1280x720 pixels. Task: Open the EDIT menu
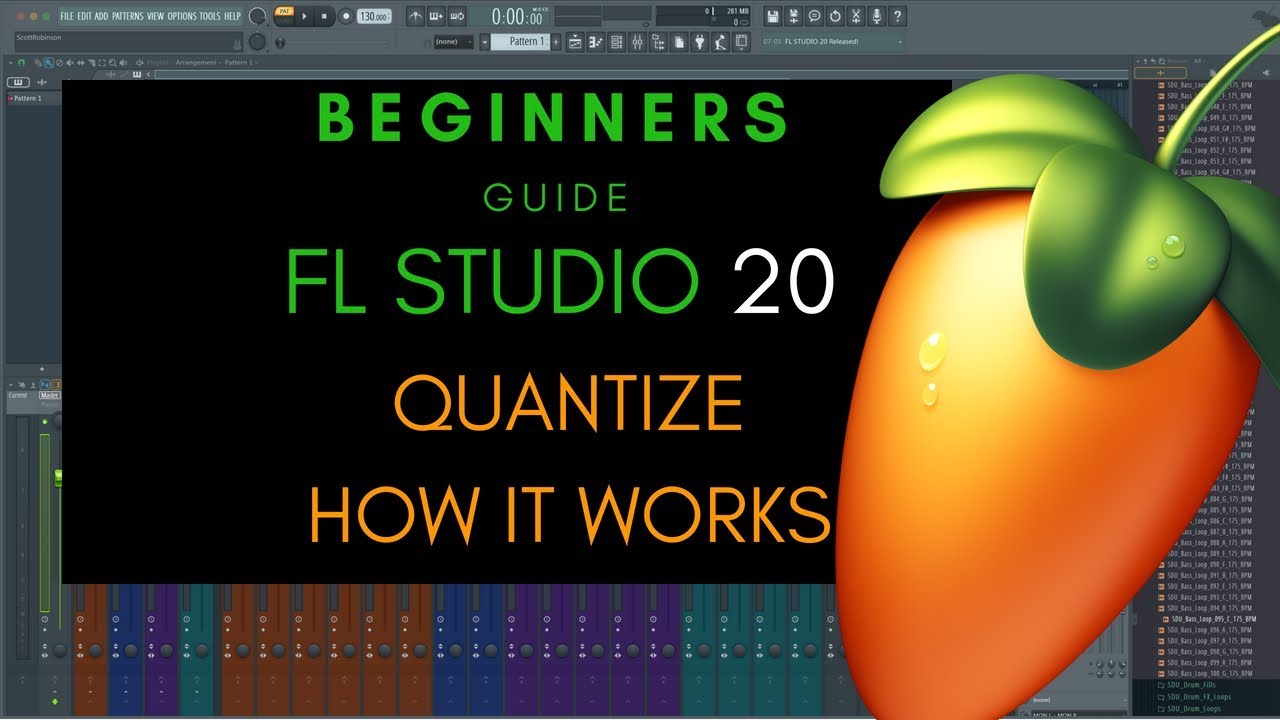(84, 16)
